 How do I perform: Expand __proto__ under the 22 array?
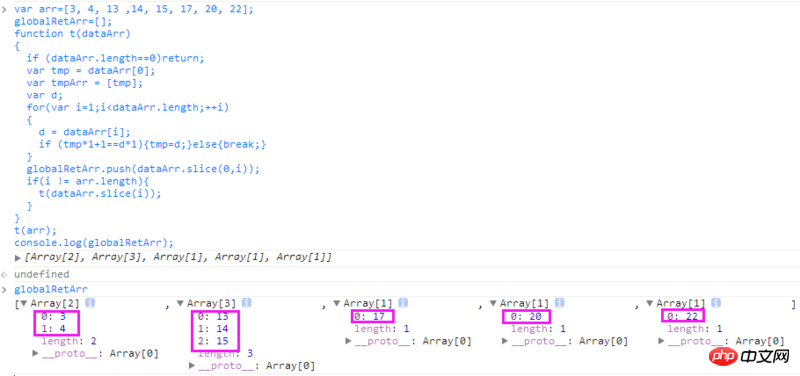(x=662, y=341)
